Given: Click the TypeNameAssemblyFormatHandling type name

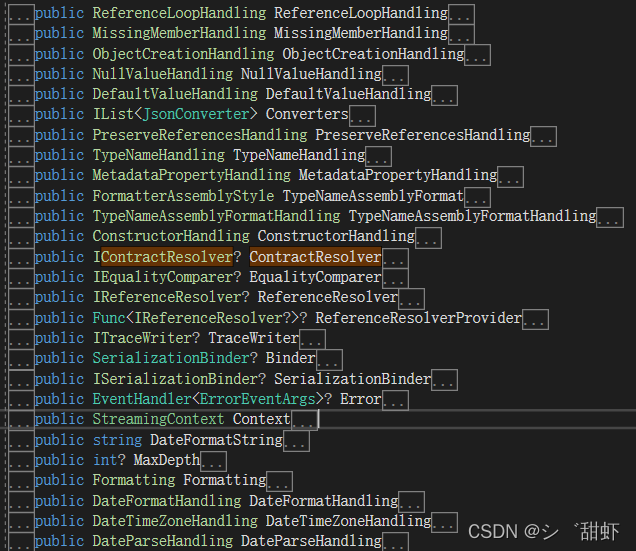Looking at the screenshot, I should point(217,216).
